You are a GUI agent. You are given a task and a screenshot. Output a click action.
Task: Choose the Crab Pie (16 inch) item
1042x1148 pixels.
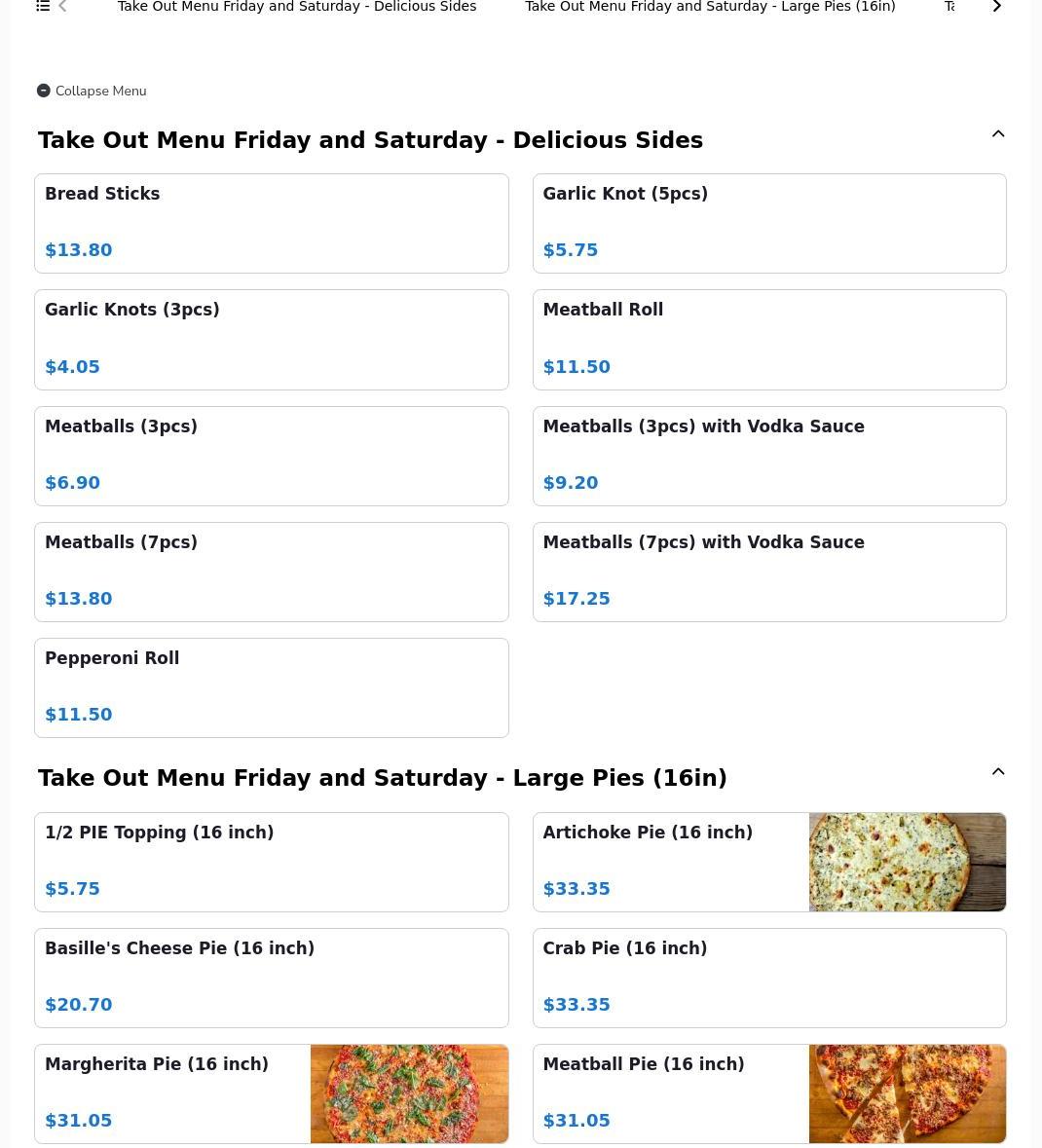(x=769, y=979)
